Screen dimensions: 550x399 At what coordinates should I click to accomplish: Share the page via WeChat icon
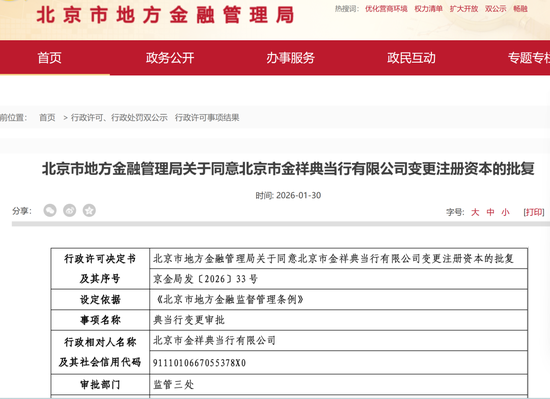pyautogui.click(x=50, y=211)
